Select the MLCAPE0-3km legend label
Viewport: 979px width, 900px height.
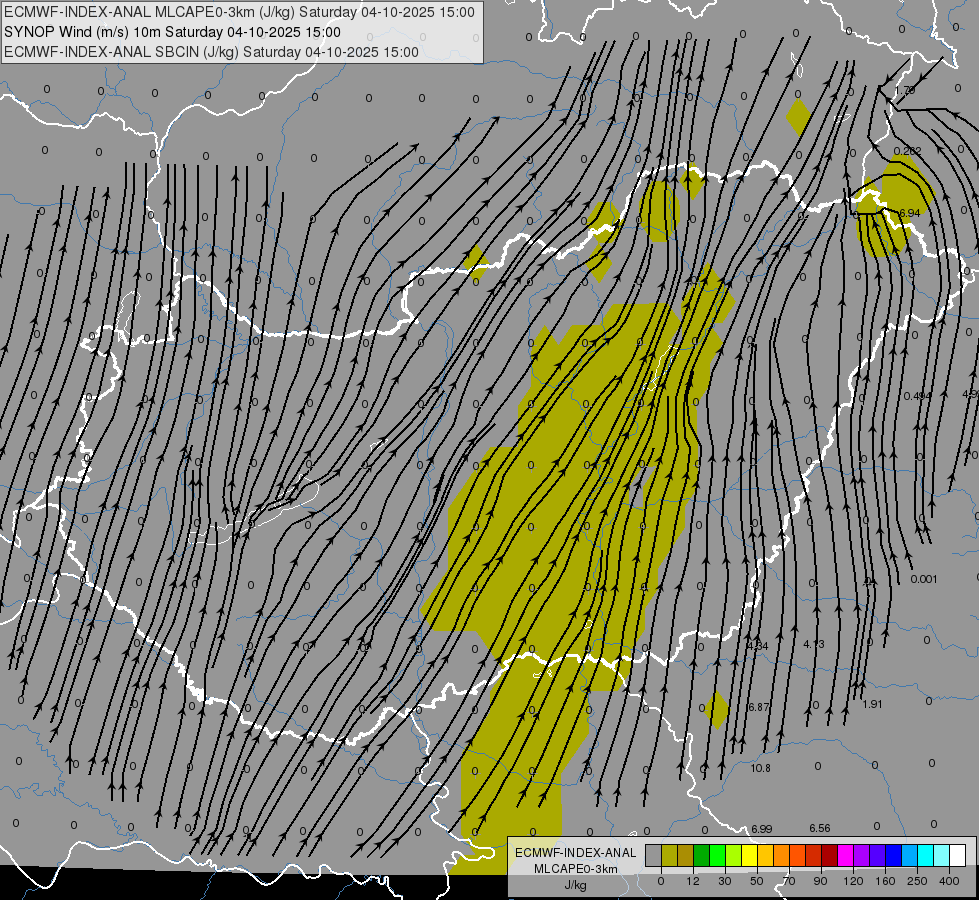576,869
